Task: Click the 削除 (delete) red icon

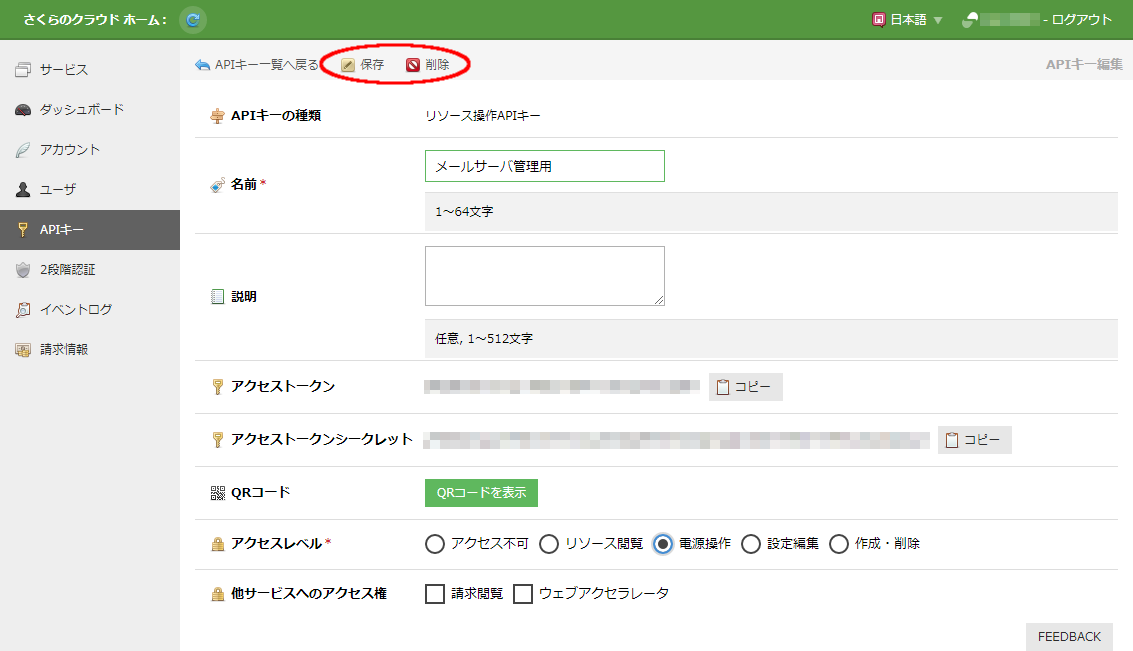Action: (413, 65)
